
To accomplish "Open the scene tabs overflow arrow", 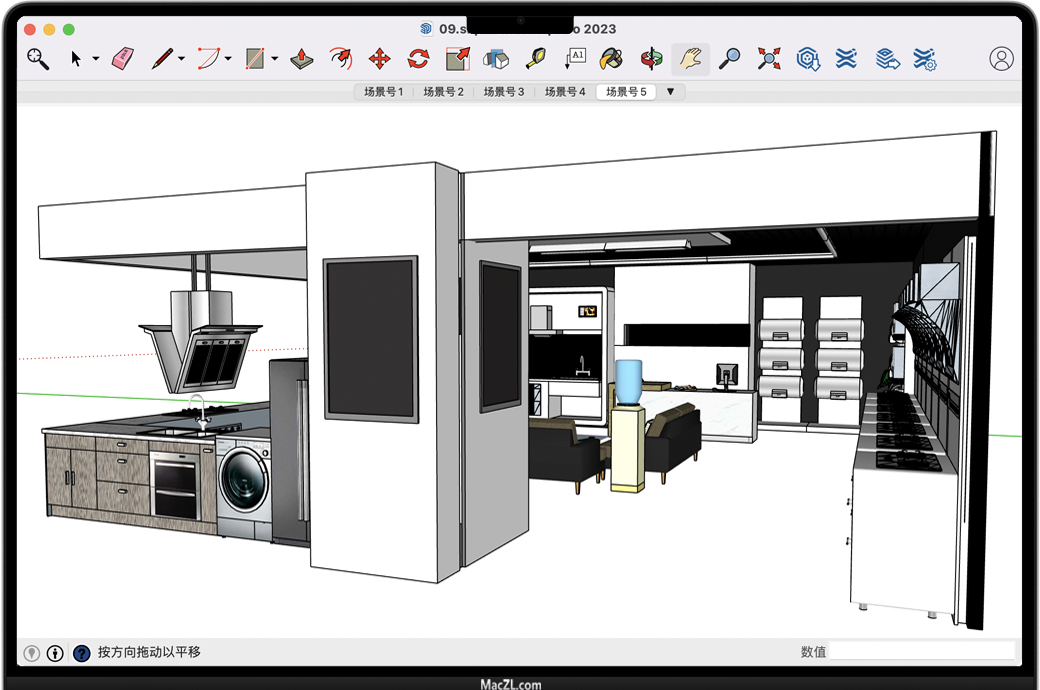I will (670, 92).
